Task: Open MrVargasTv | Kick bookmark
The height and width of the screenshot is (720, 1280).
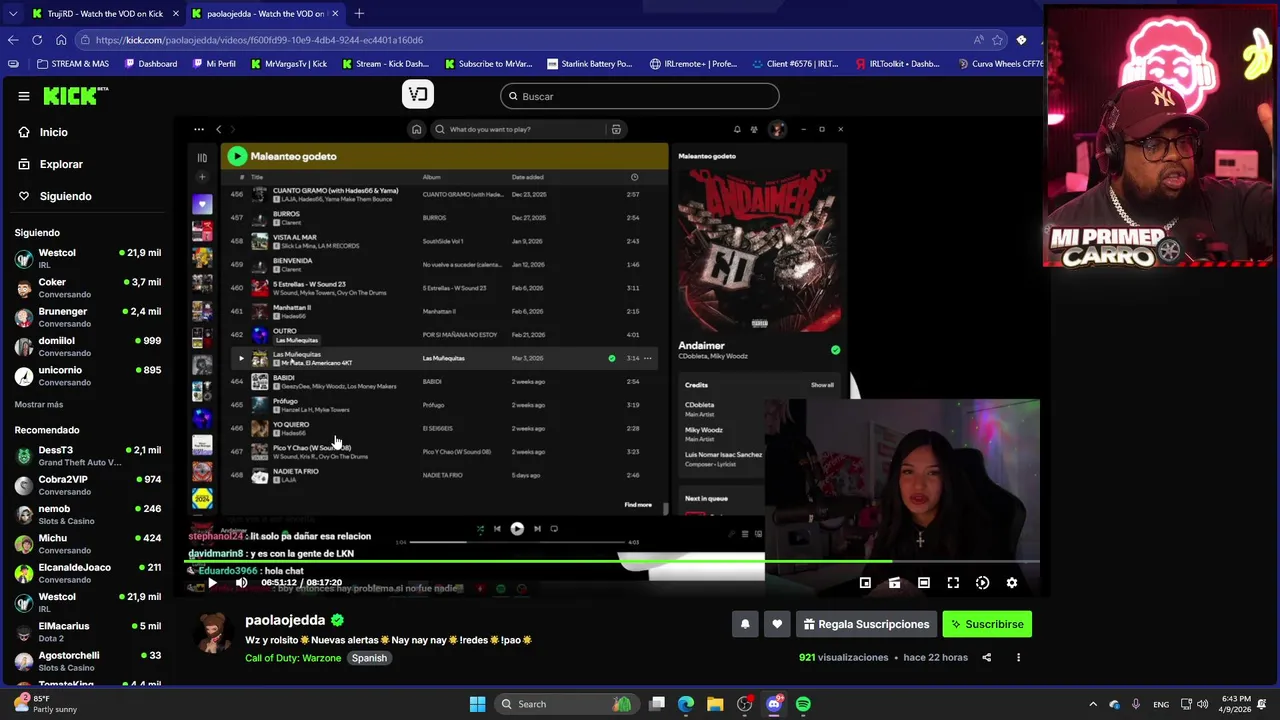Action: (x=289, y=64)
